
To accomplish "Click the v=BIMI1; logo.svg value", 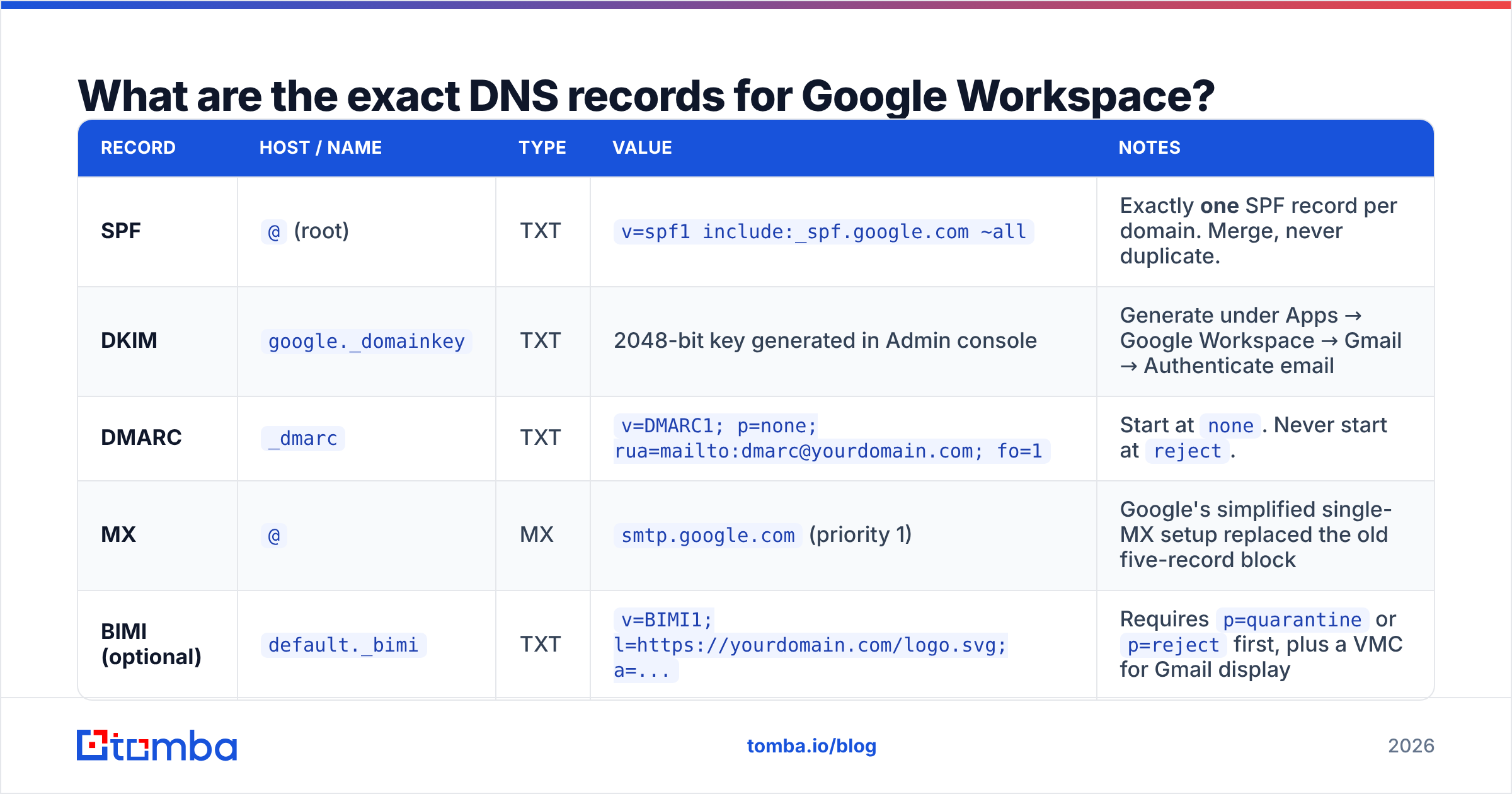I will tap(811, 645).
